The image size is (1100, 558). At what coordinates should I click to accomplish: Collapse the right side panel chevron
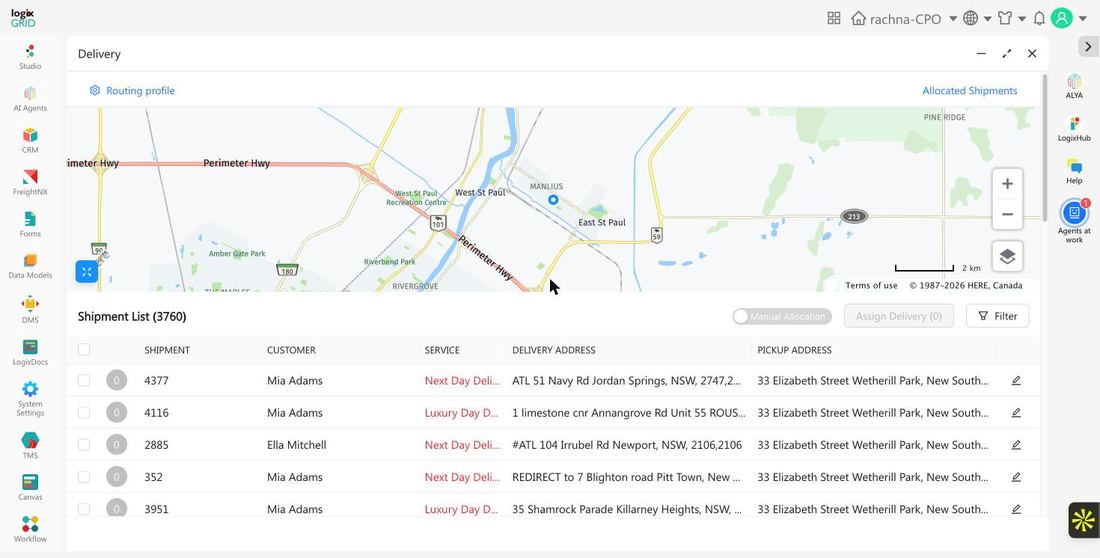1088,46
